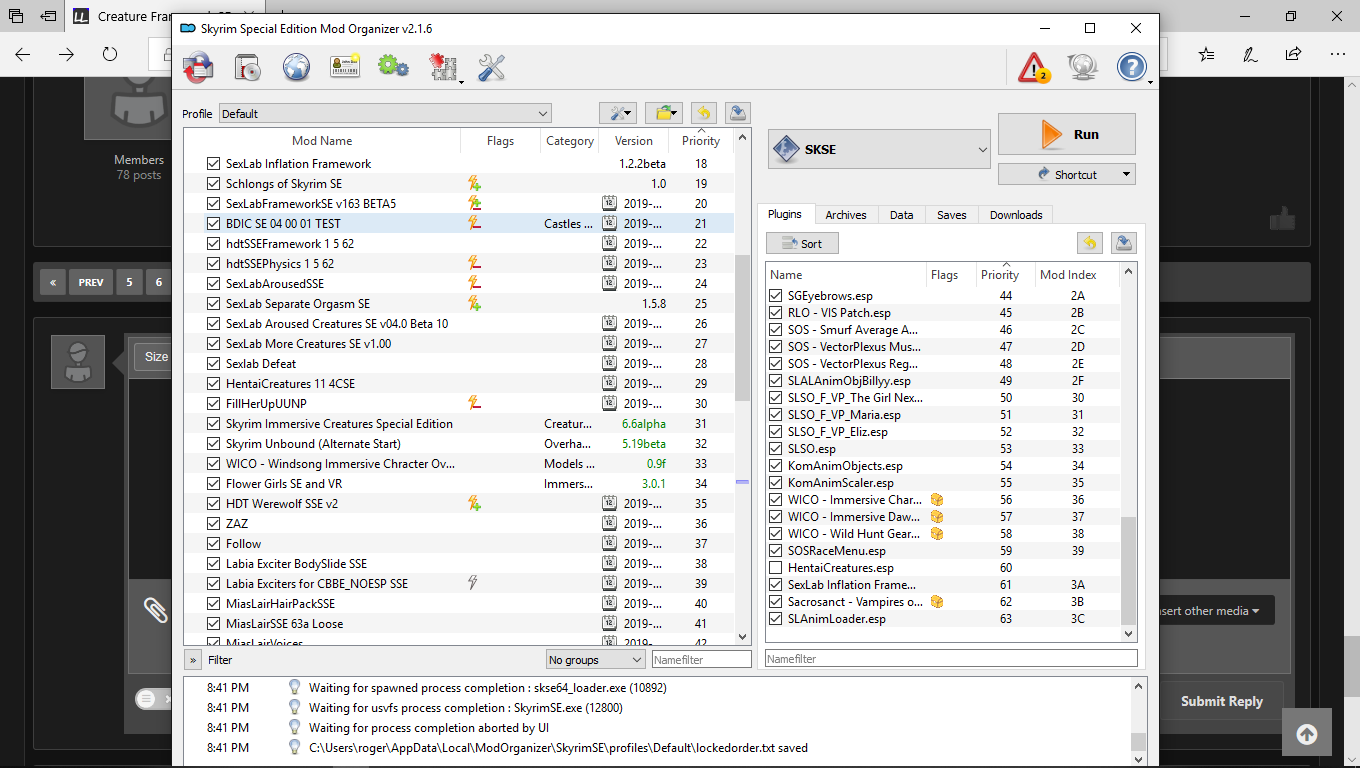1360x768 pixels.
Task: Disable SLSO.esp plugin checkbox
Action: click(x=775, y=449)
